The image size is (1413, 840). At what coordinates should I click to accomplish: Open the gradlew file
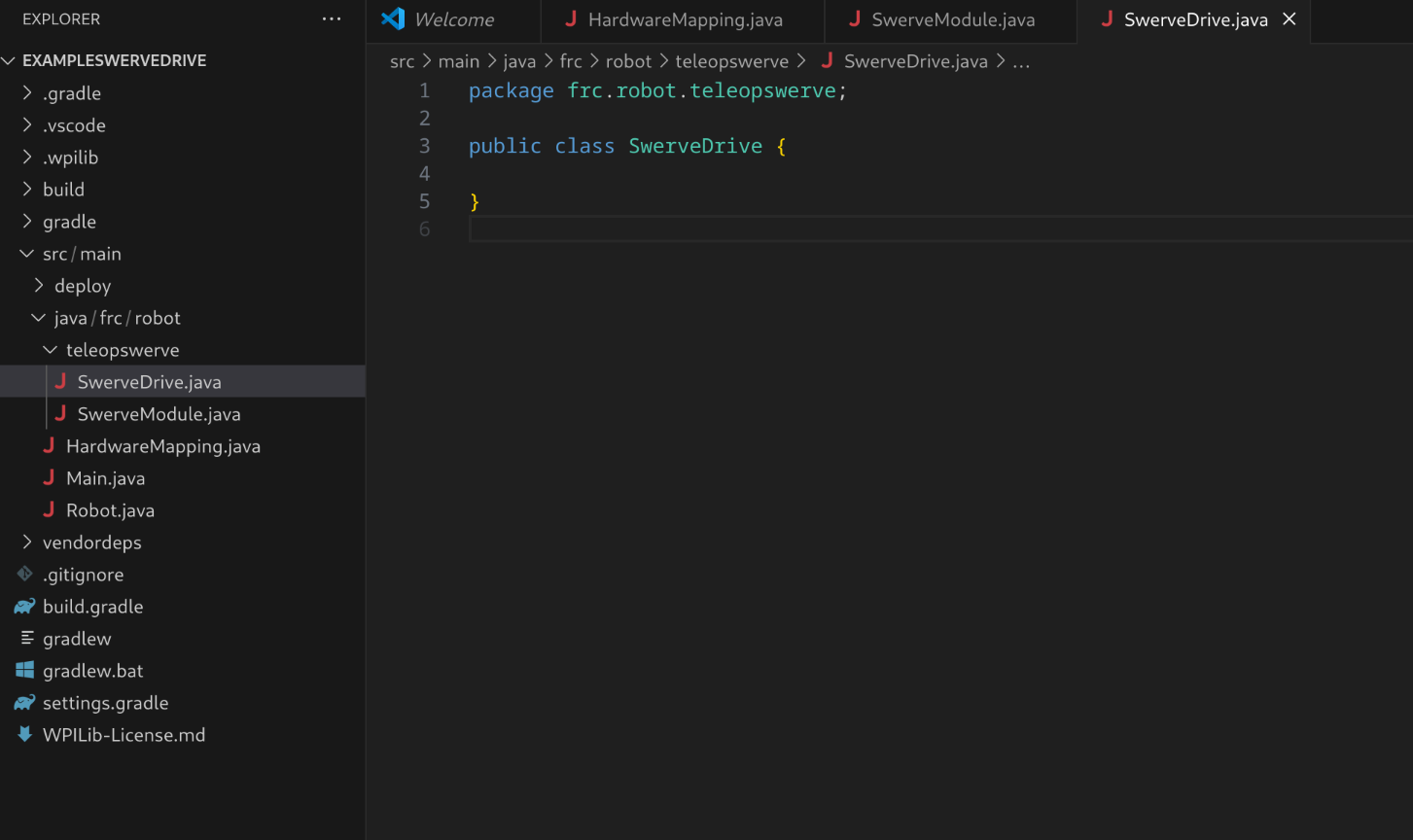[183, 639]
